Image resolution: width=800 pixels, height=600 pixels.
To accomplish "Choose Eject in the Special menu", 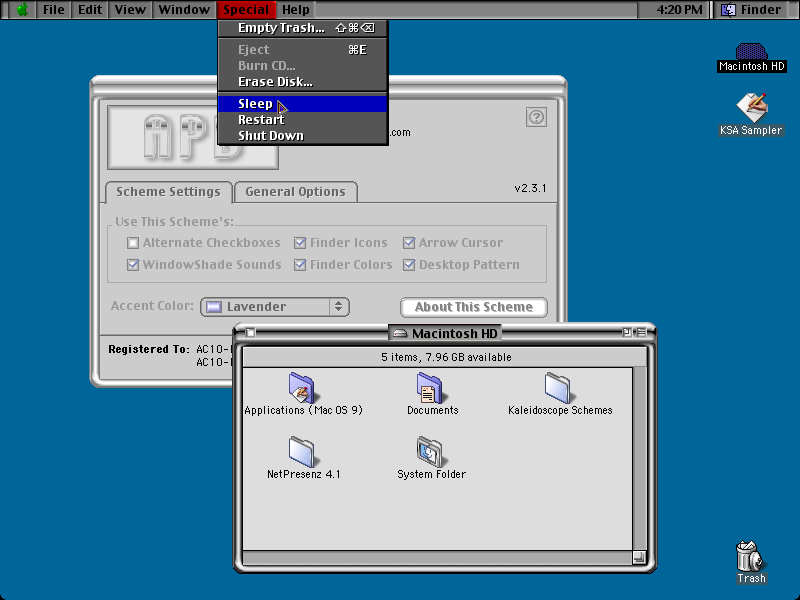I will point(303,49).
